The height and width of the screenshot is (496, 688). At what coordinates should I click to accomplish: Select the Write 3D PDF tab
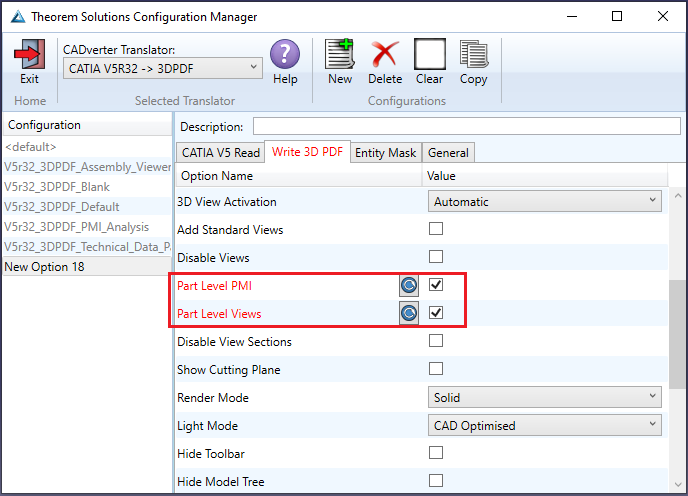(307, 152)
